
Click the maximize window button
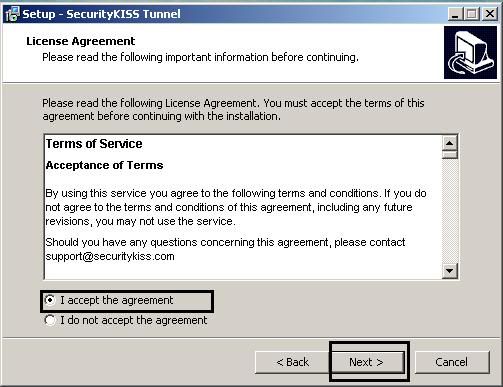[472, 14]
